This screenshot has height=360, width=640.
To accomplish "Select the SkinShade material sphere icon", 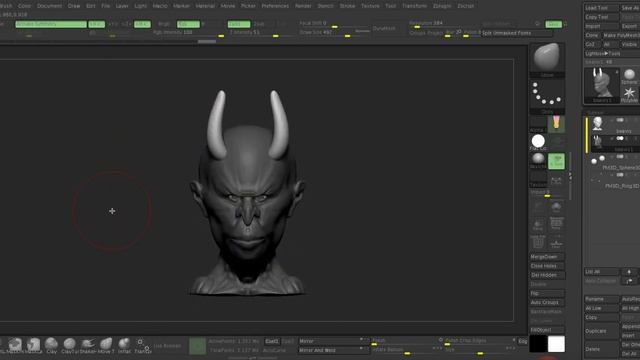I will [x=538, y=159].
